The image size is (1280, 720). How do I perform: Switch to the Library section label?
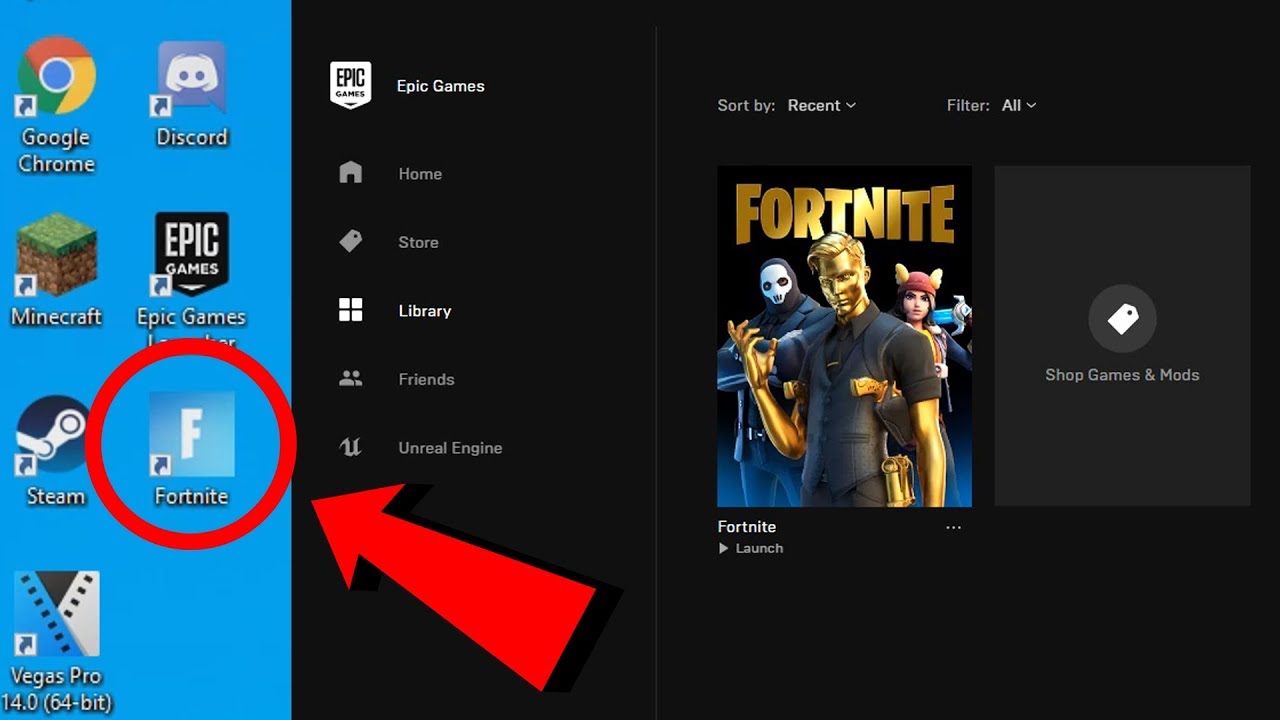click(x=425, y=311)
